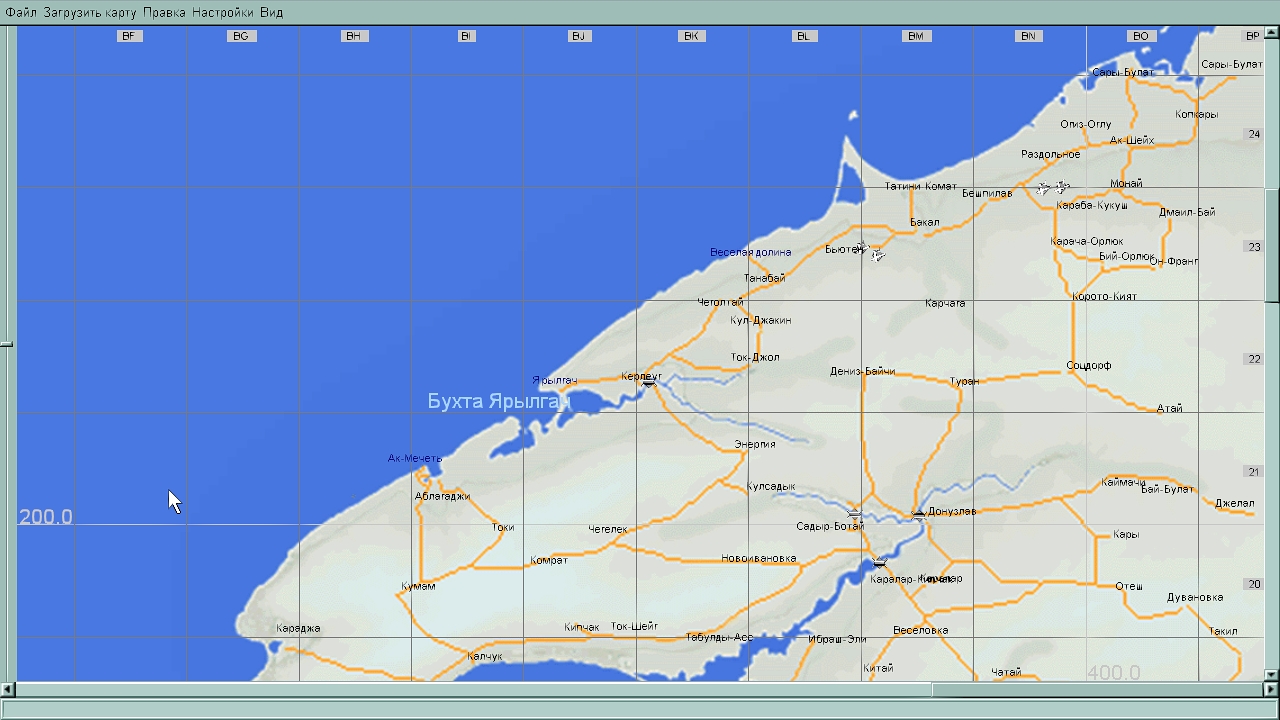
Task: Click the Корото-Кият town label
Action: point(1105,296)
